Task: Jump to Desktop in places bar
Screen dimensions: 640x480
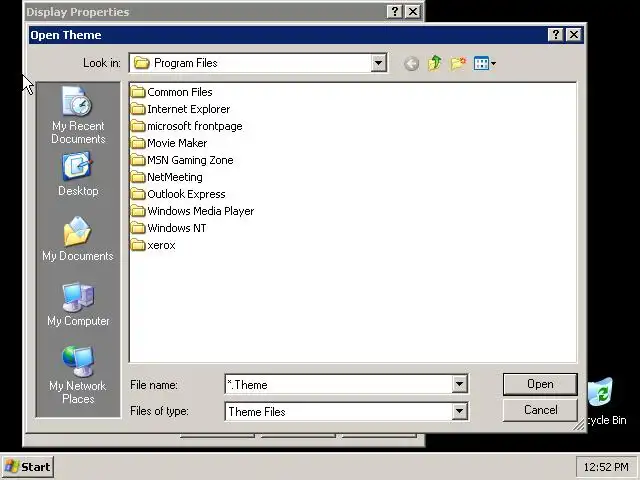Action: point(78,174)
